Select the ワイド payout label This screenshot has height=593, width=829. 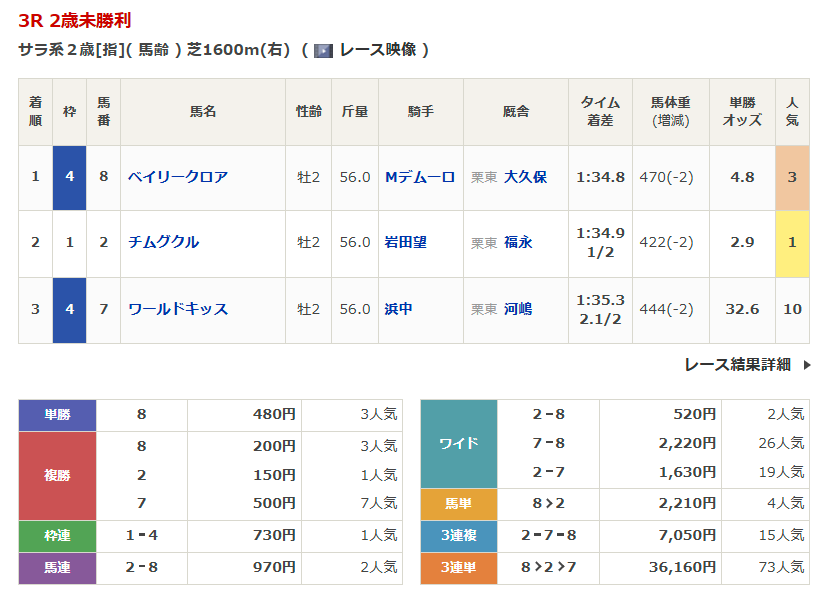click(458, 443)
